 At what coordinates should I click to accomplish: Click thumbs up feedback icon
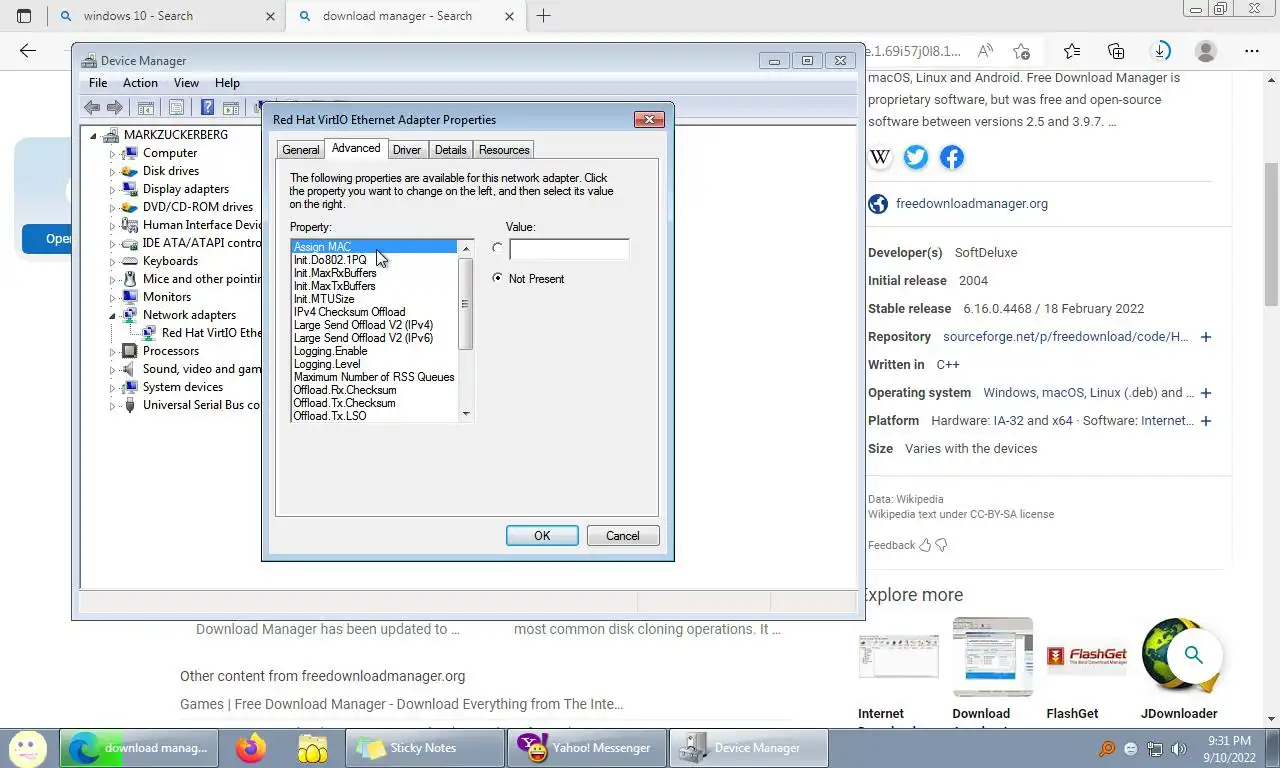(x=925, y=545)
